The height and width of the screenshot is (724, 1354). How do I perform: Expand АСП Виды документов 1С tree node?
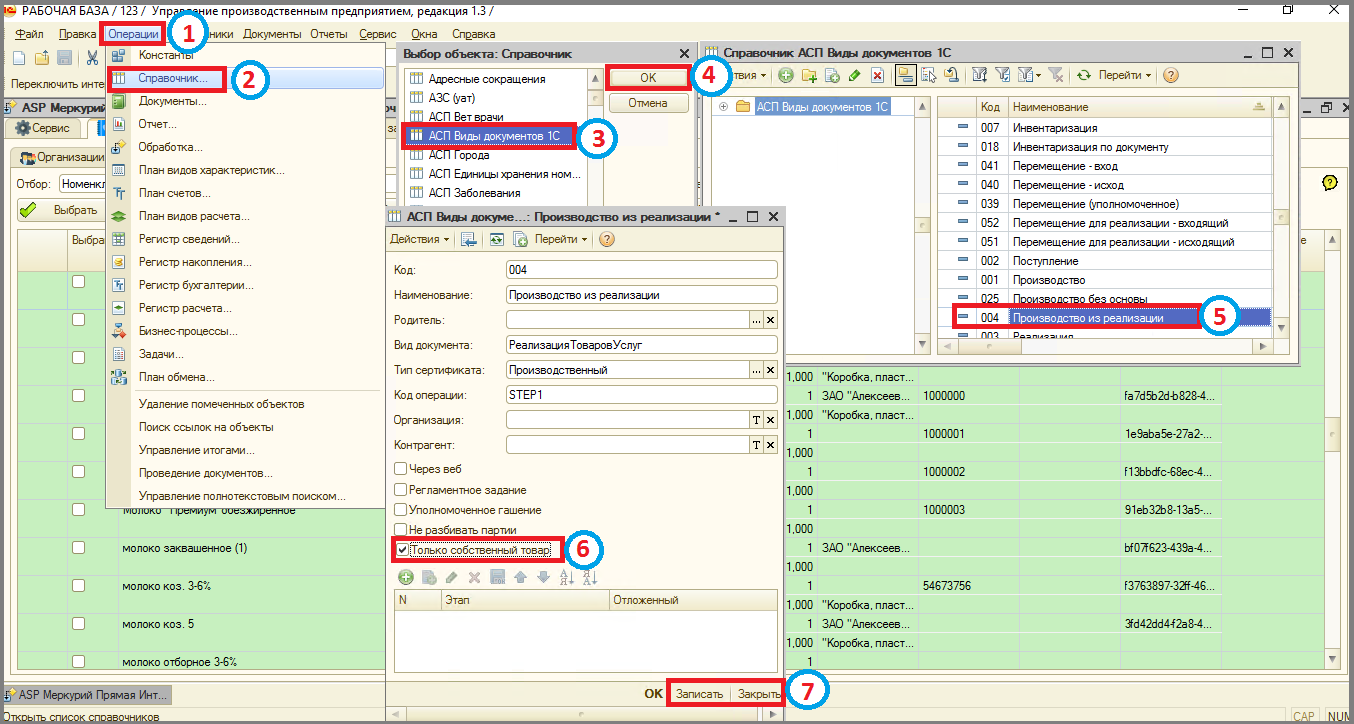(x=723, y=106)
